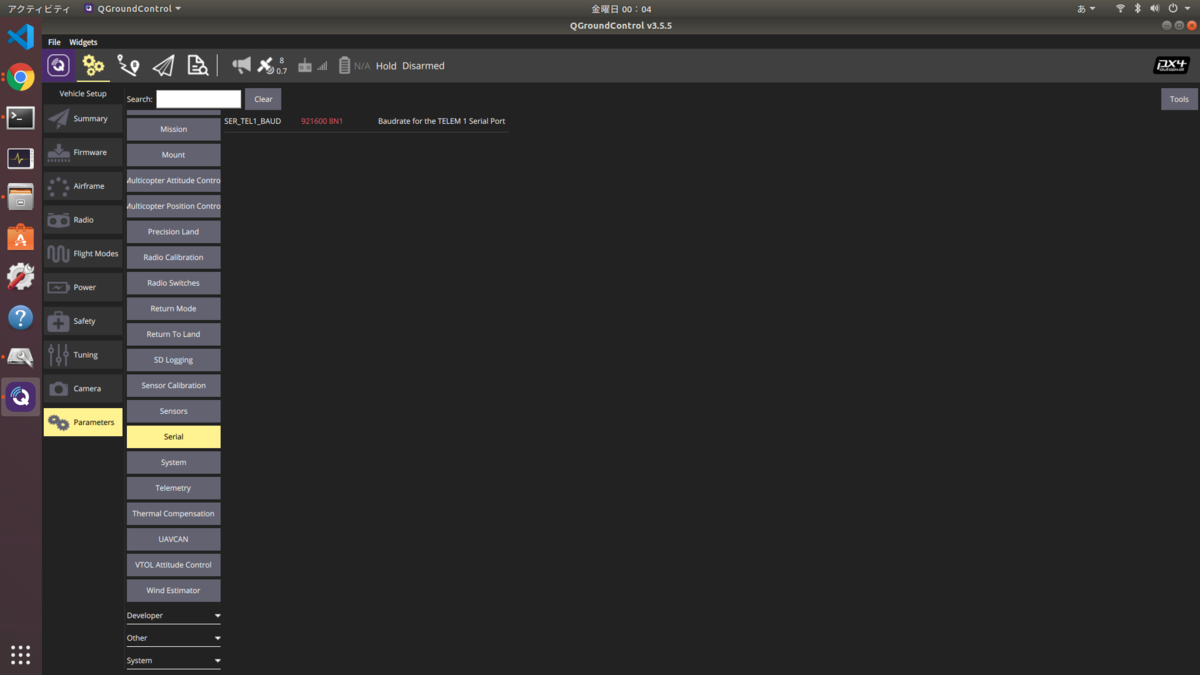Expand the System component group at the bottom
The width and height of the screenshot is (1200, 675).
173,661
